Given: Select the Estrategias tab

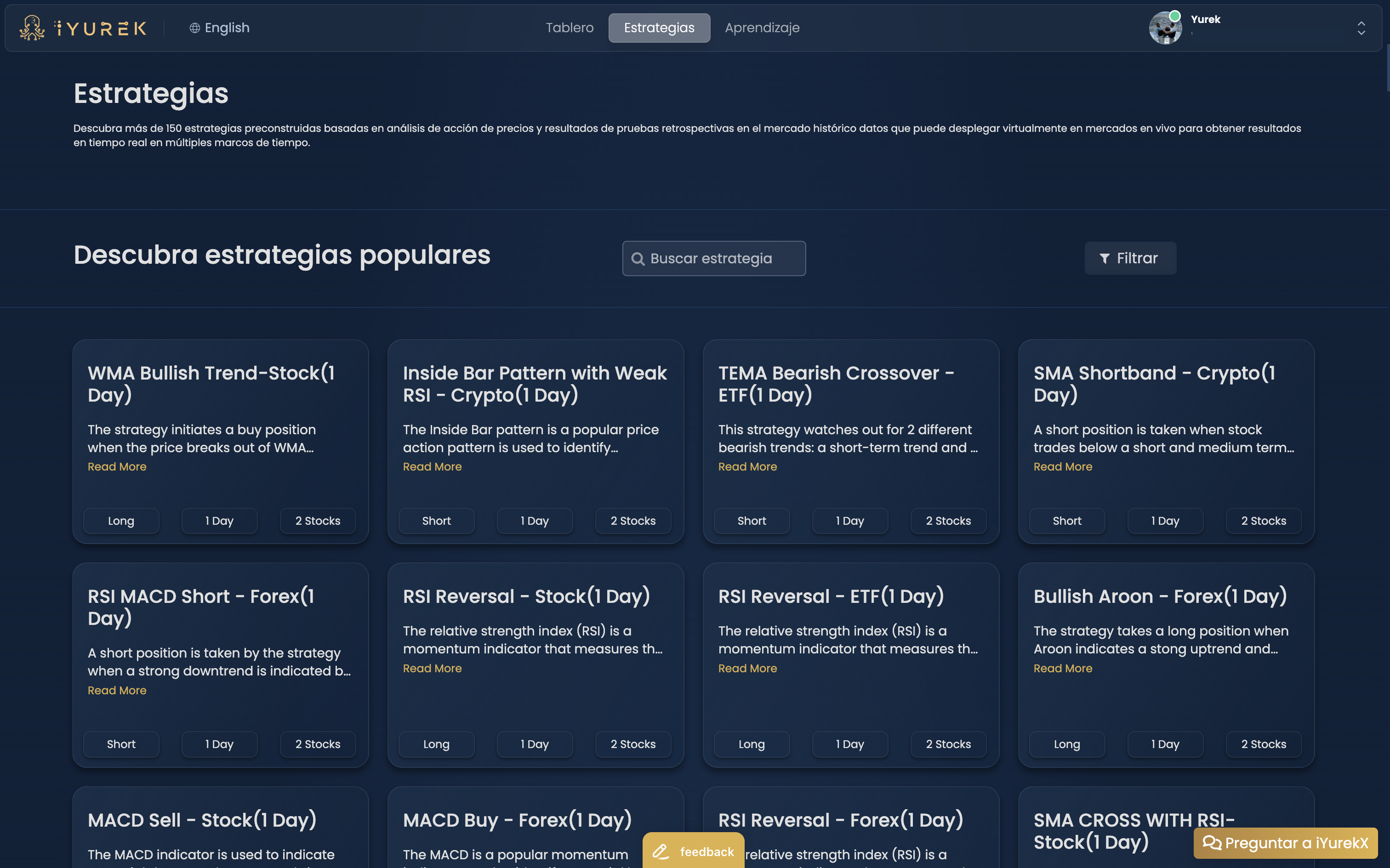Looking at the screenshot, I should (659, 28).
